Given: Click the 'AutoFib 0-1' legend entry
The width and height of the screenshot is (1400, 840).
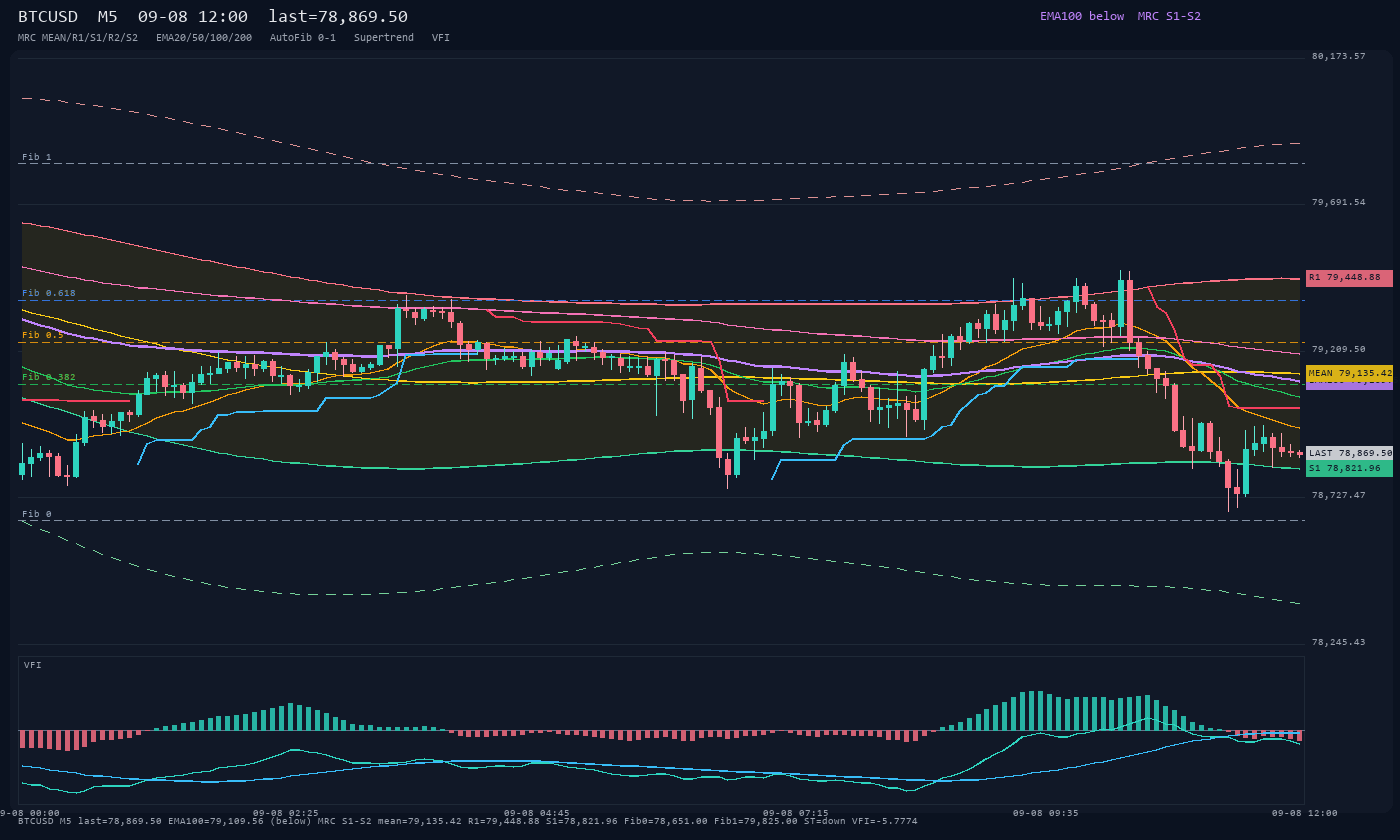Looking at the screenshot, I should 303,37.
